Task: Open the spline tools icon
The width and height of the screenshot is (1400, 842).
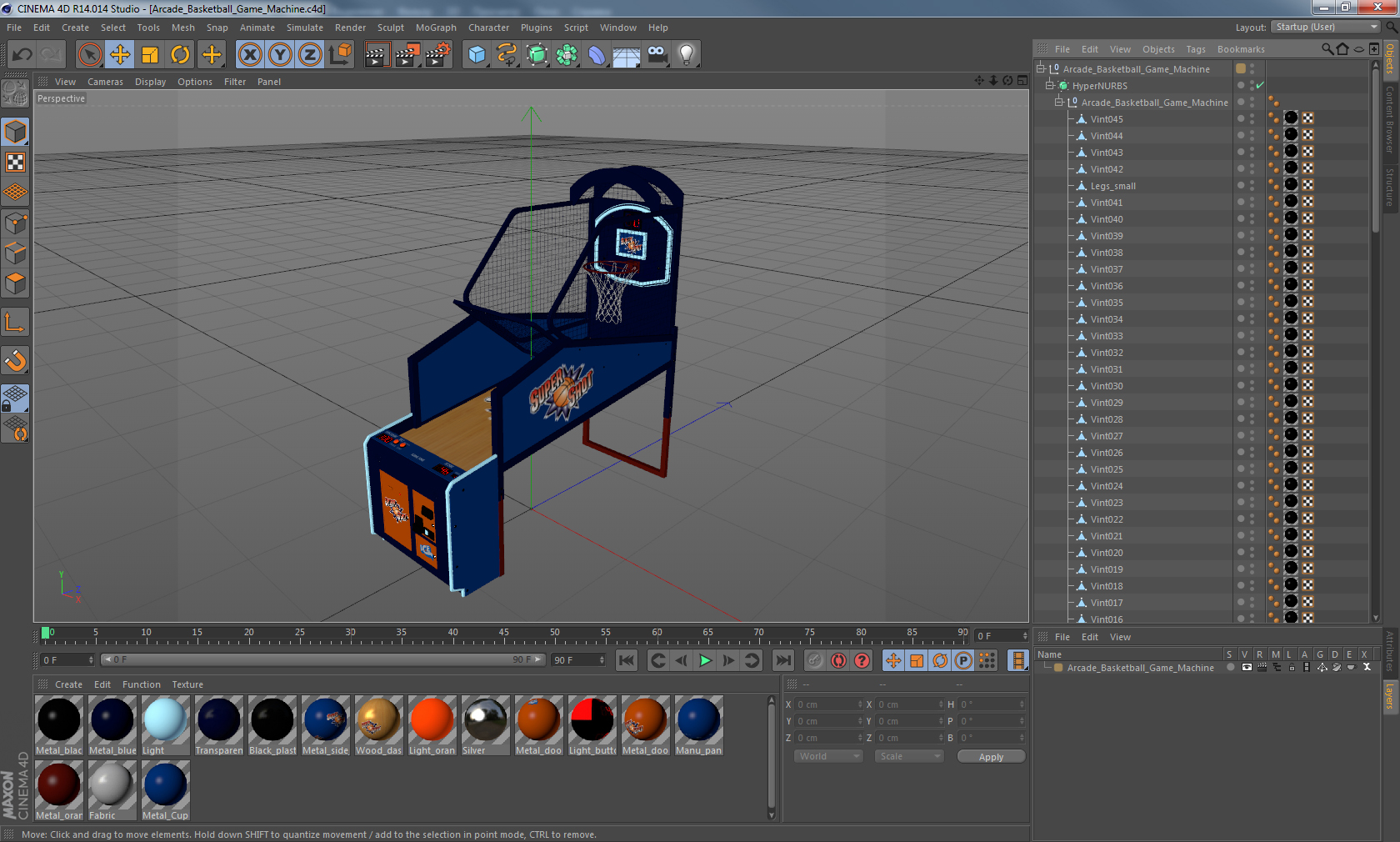Action: (507, 55)
